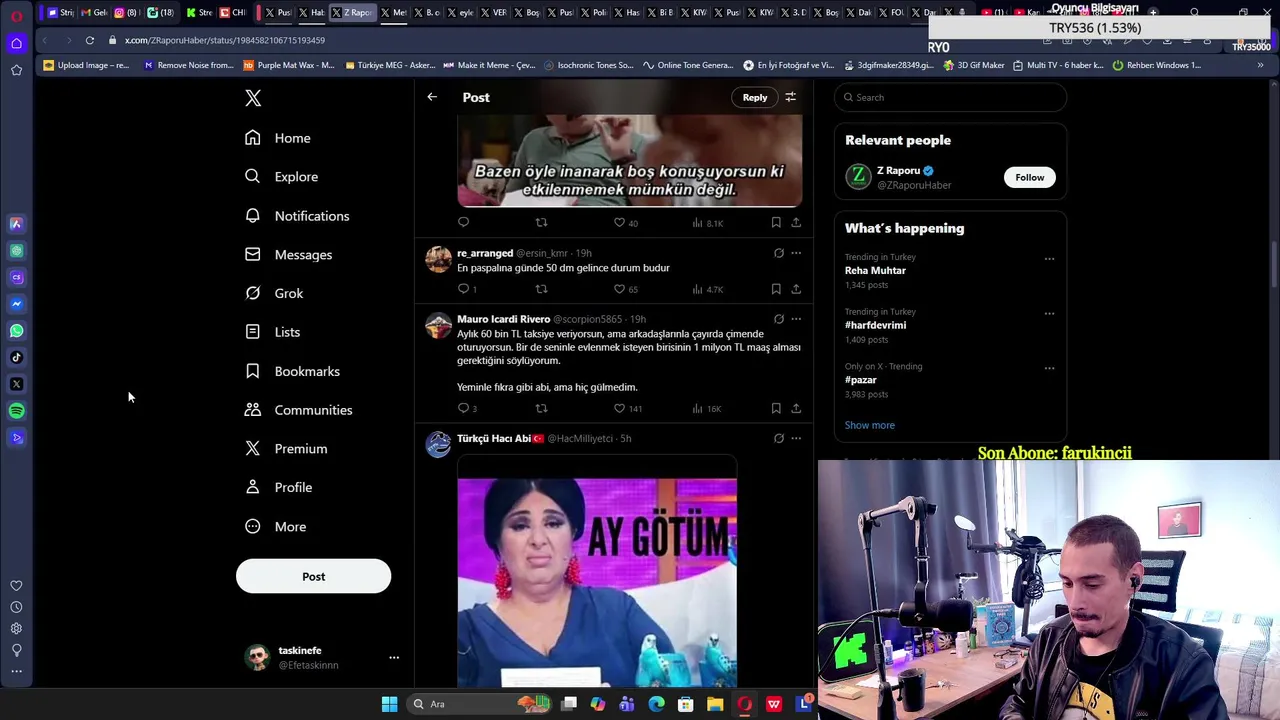Click the Reply button in header

pos(755,97)
